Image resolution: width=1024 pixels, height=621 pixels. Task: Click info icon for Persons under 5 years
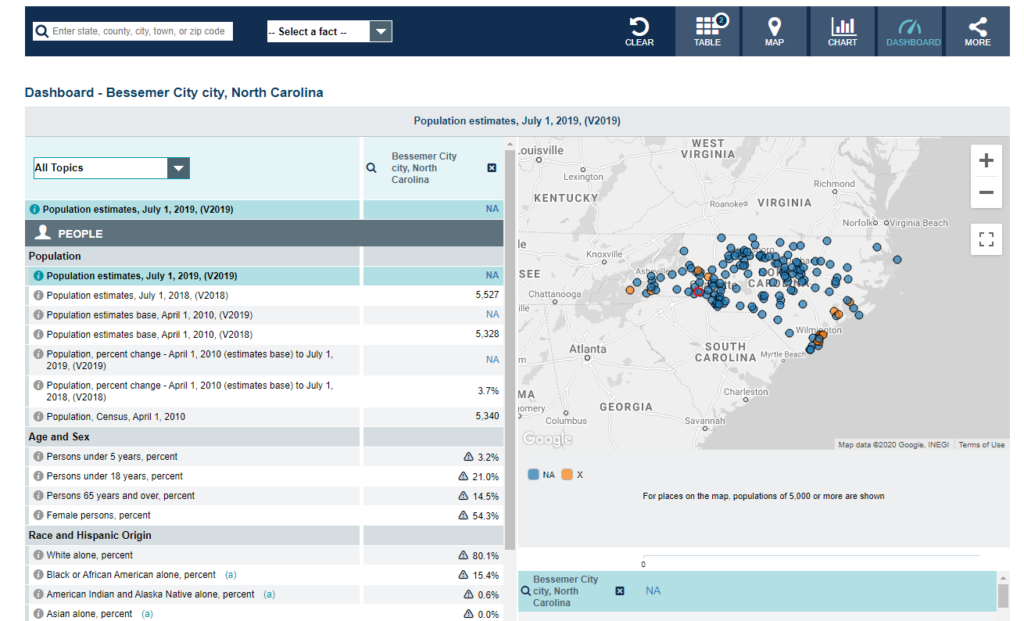[39, 456]
